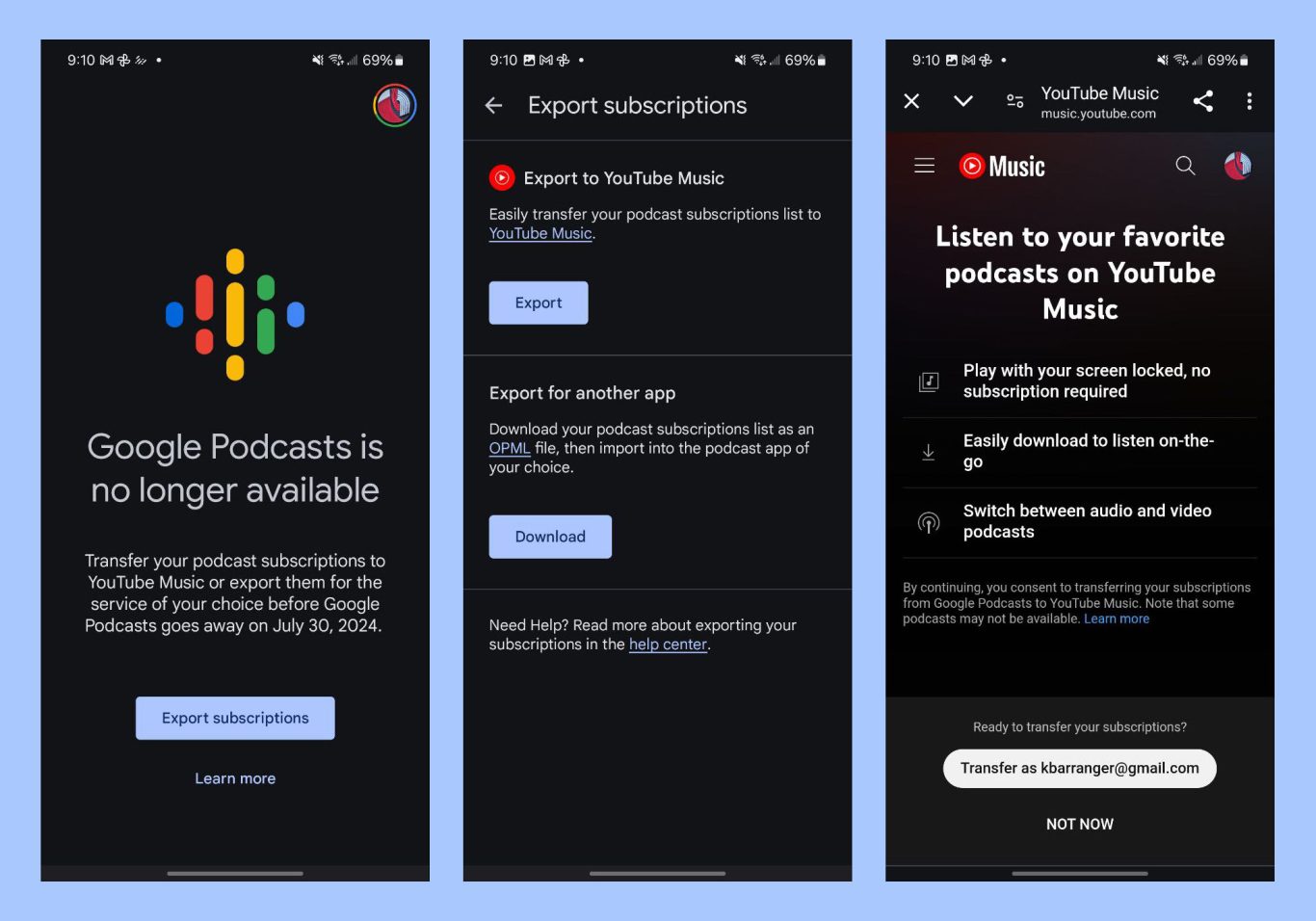Tap 'Export to YouTube Music' heading
The width and height of the screenshot is (1316, 921).
(624, 178)
